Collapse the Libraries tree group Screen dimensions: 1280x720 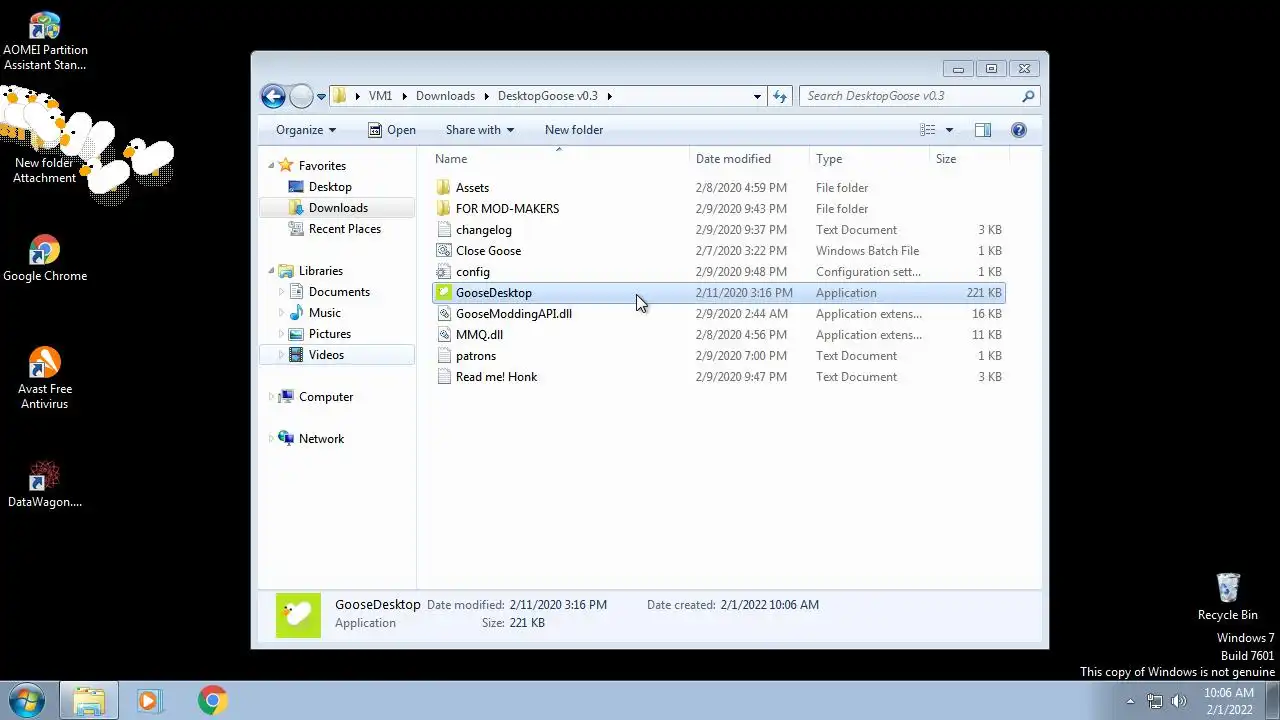271,271
